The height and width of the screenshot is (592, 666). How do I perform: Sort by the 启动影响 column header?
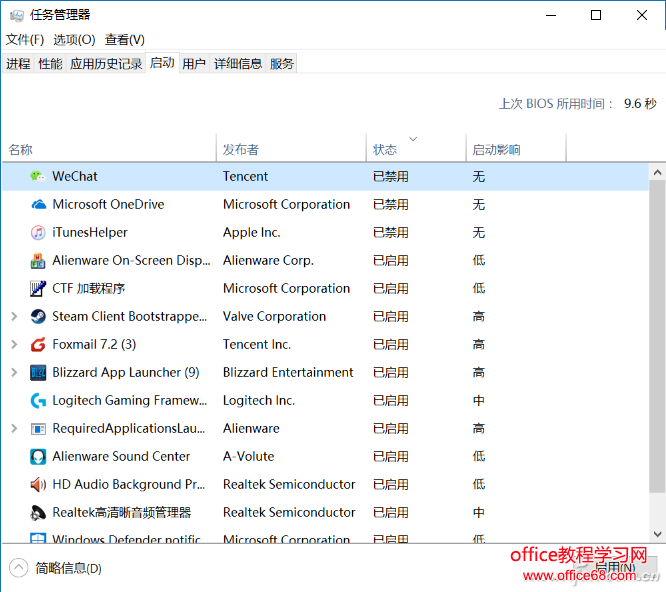pos(516,149)
